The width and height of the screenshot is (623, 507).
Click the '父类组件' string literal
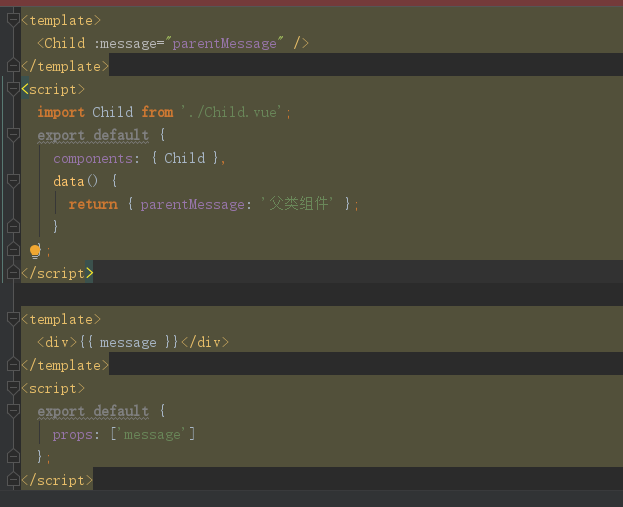click(297, 204)
